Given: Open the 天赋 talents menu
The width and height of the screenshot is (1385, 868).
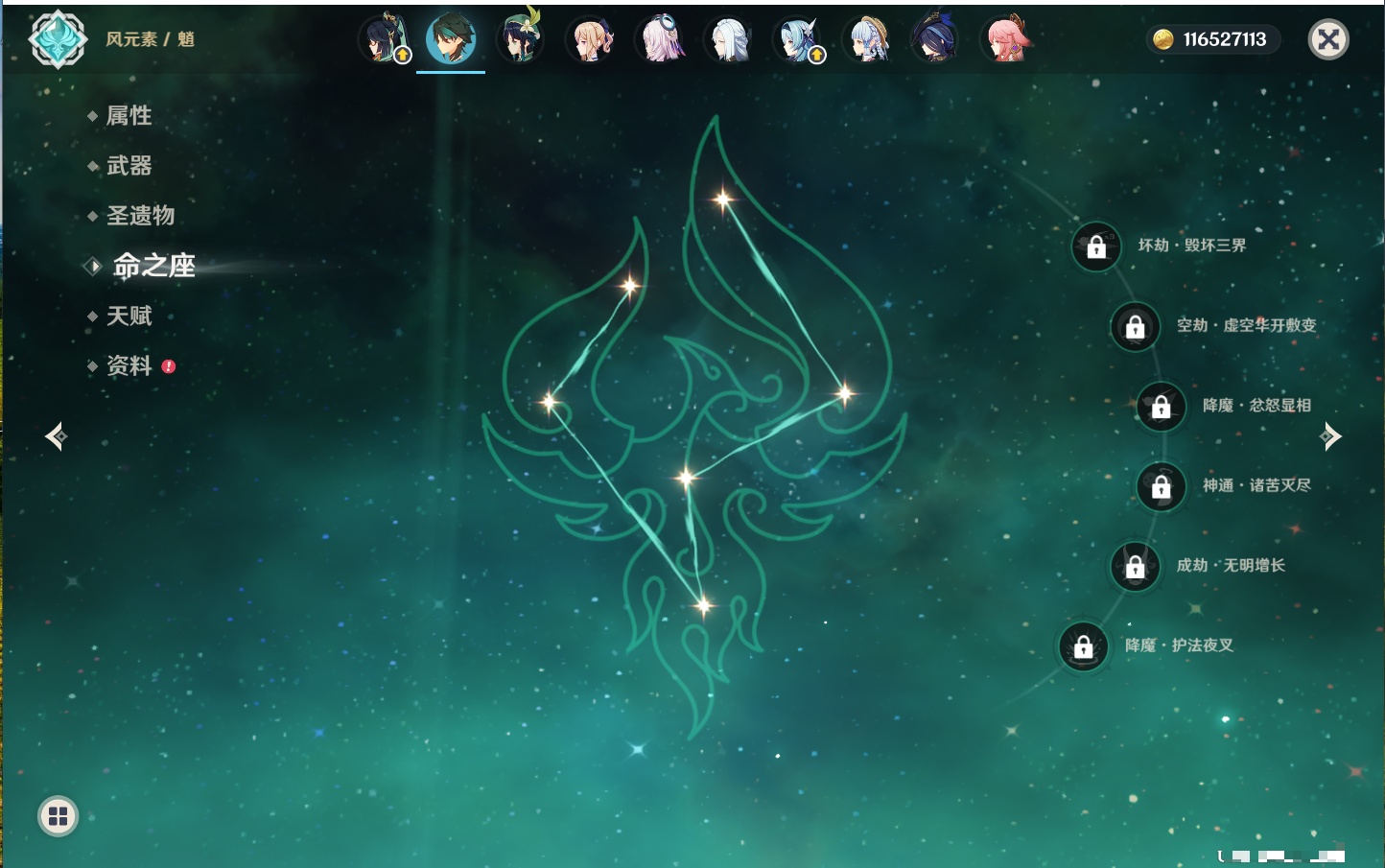Looking at the screenshot, I should click(129, 316).
